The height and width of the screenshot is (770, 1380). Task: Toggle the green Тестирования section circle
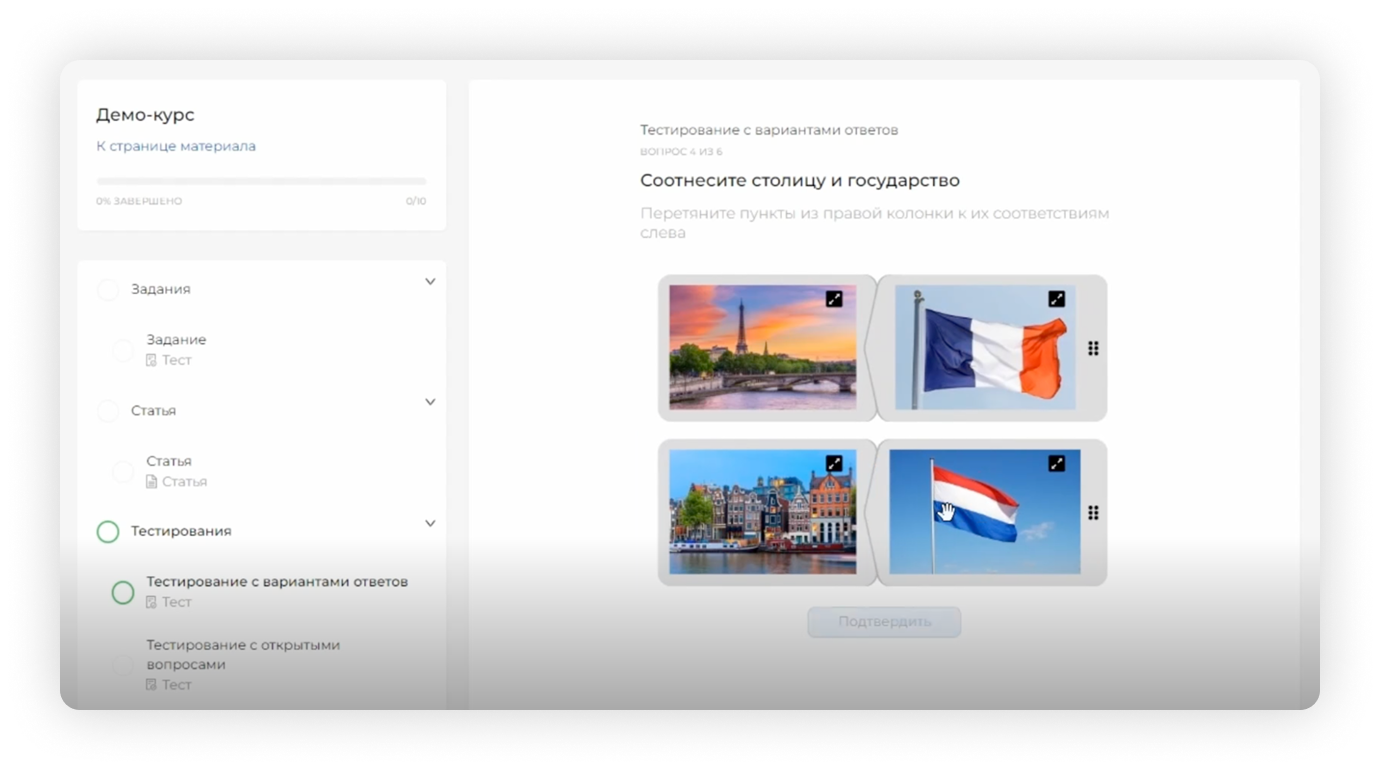pos(108,532)
